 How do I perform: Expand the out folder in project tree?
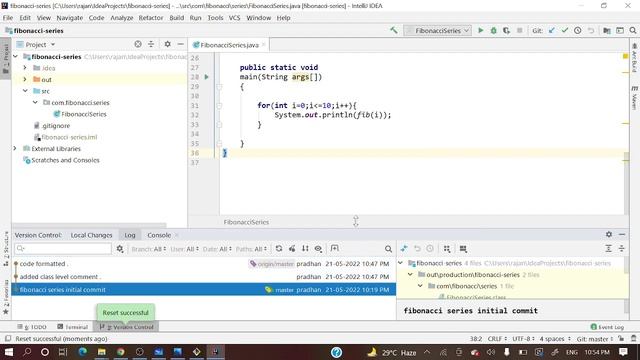point(25,79)
